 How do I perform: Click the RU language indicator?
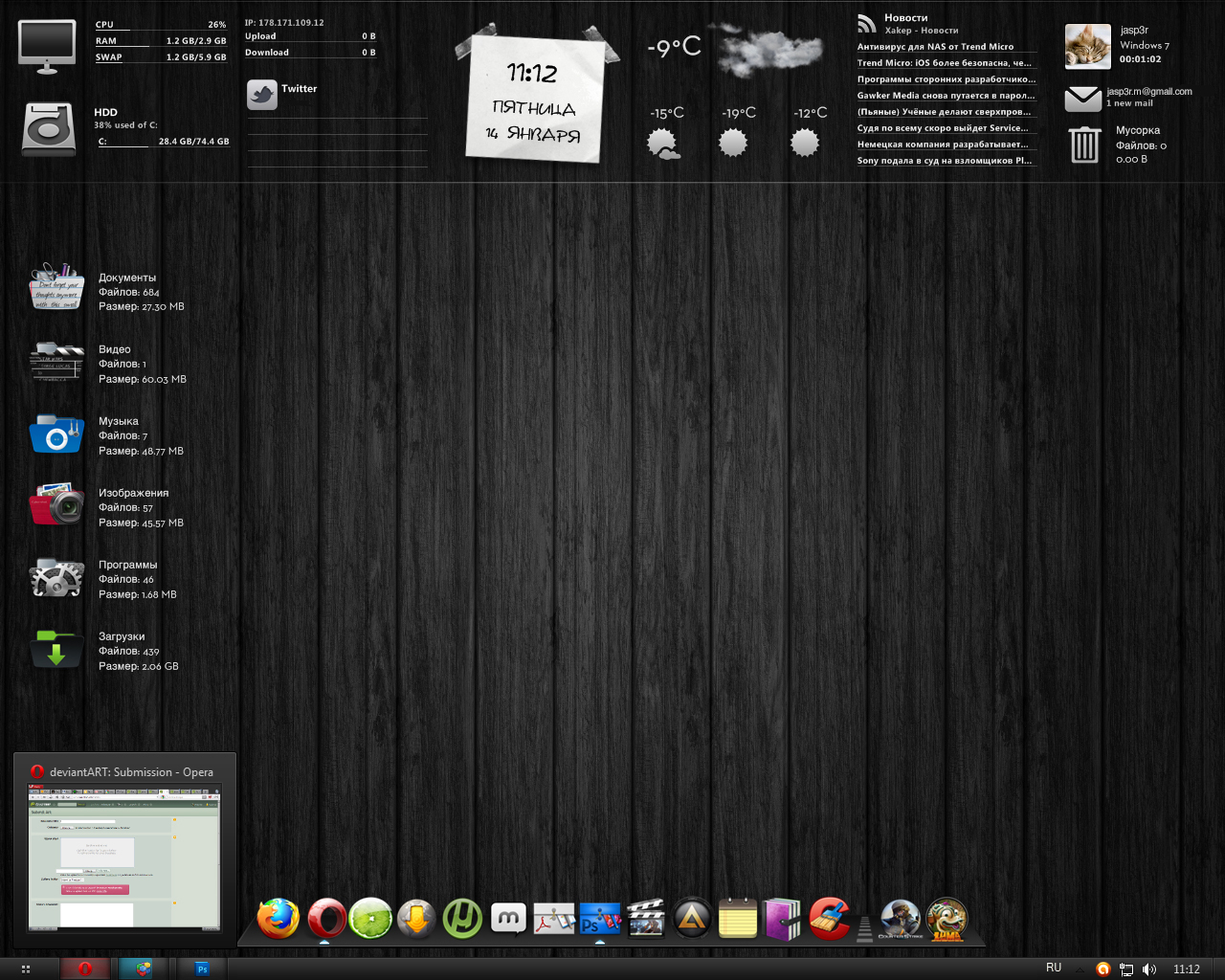tap(1054, 968)
